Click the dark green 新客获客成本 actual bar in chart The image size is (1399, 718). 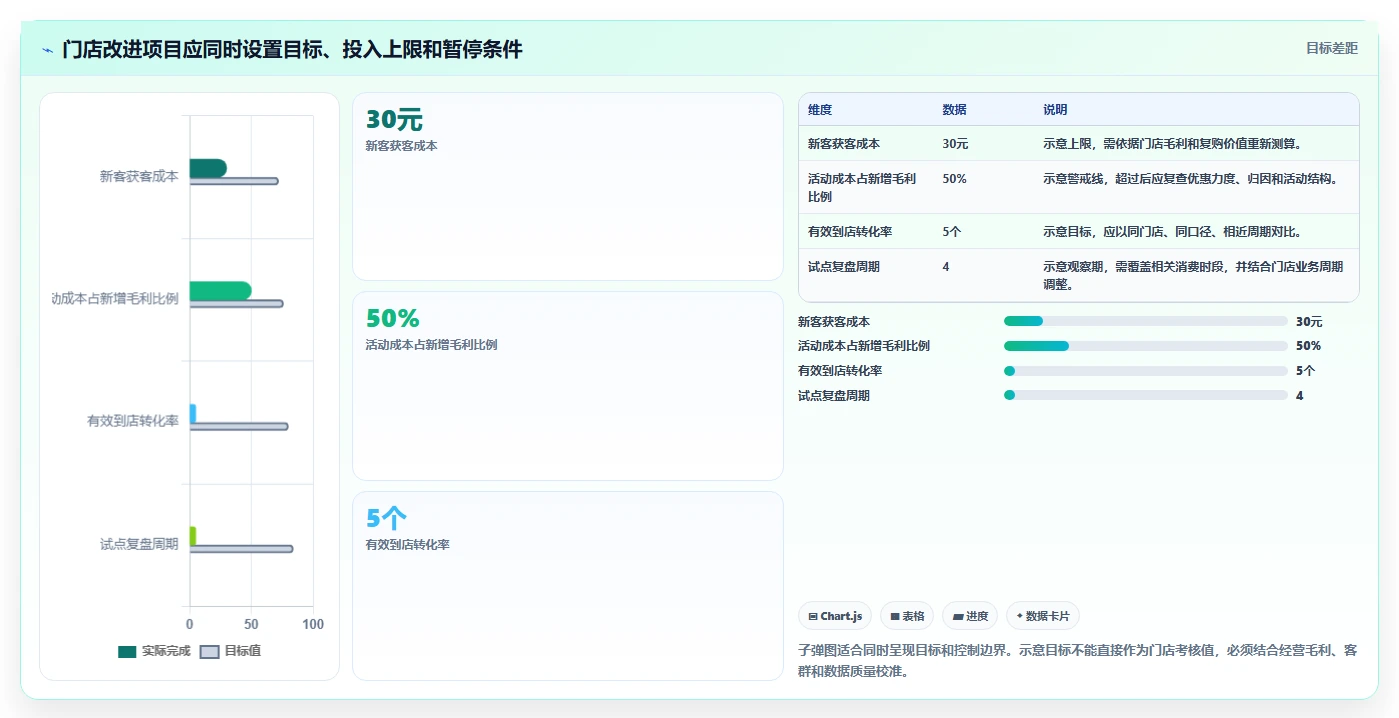(208, 168)
